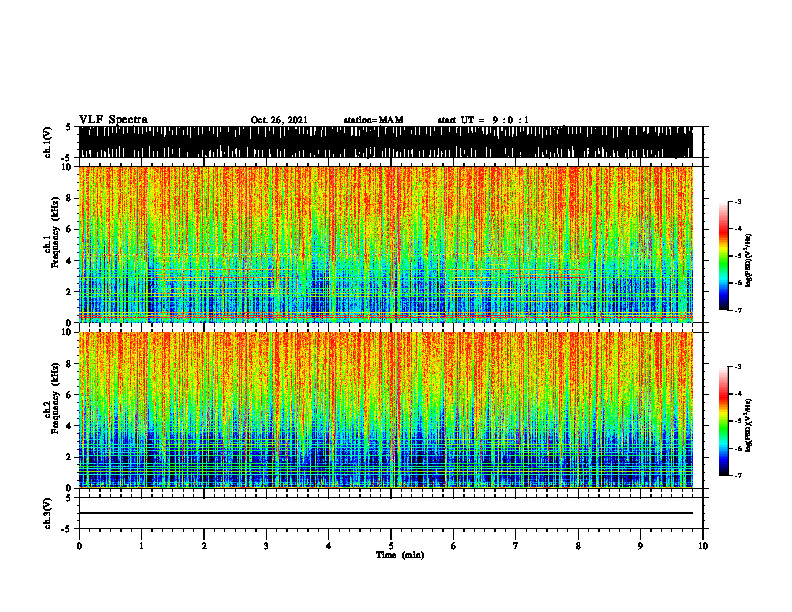The image size is (792, 612).
Task: Click the "10" tick label ending the time axis
Action: [x=703, y=546]
